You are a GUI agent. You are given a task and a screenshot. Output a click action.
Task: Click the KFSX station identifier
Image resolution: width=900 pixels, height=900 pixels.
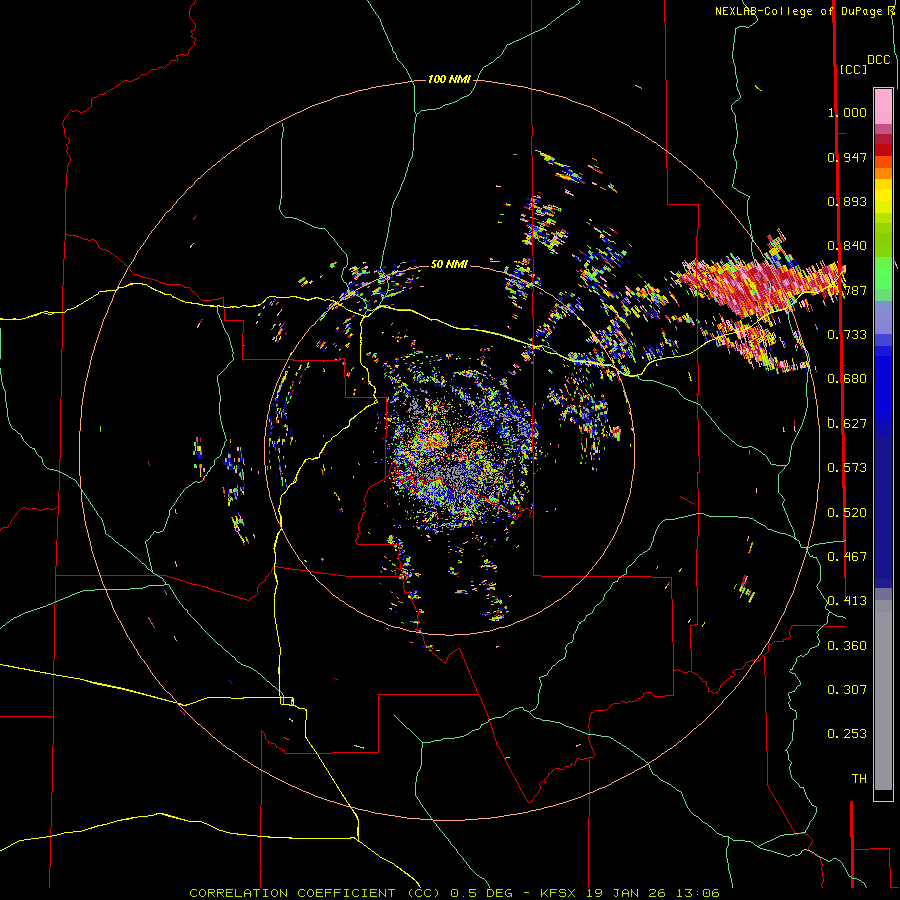[x=560, y=893]
